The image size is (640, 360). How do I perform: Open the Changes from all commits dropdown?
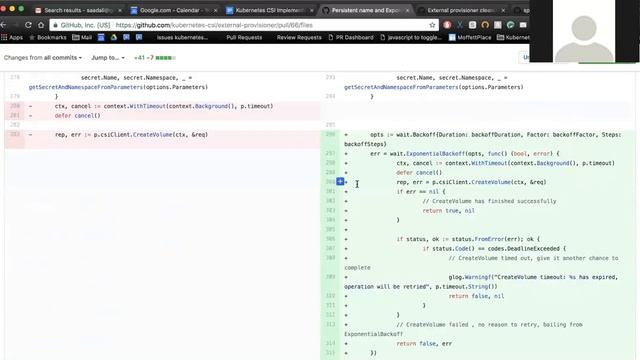43,58
